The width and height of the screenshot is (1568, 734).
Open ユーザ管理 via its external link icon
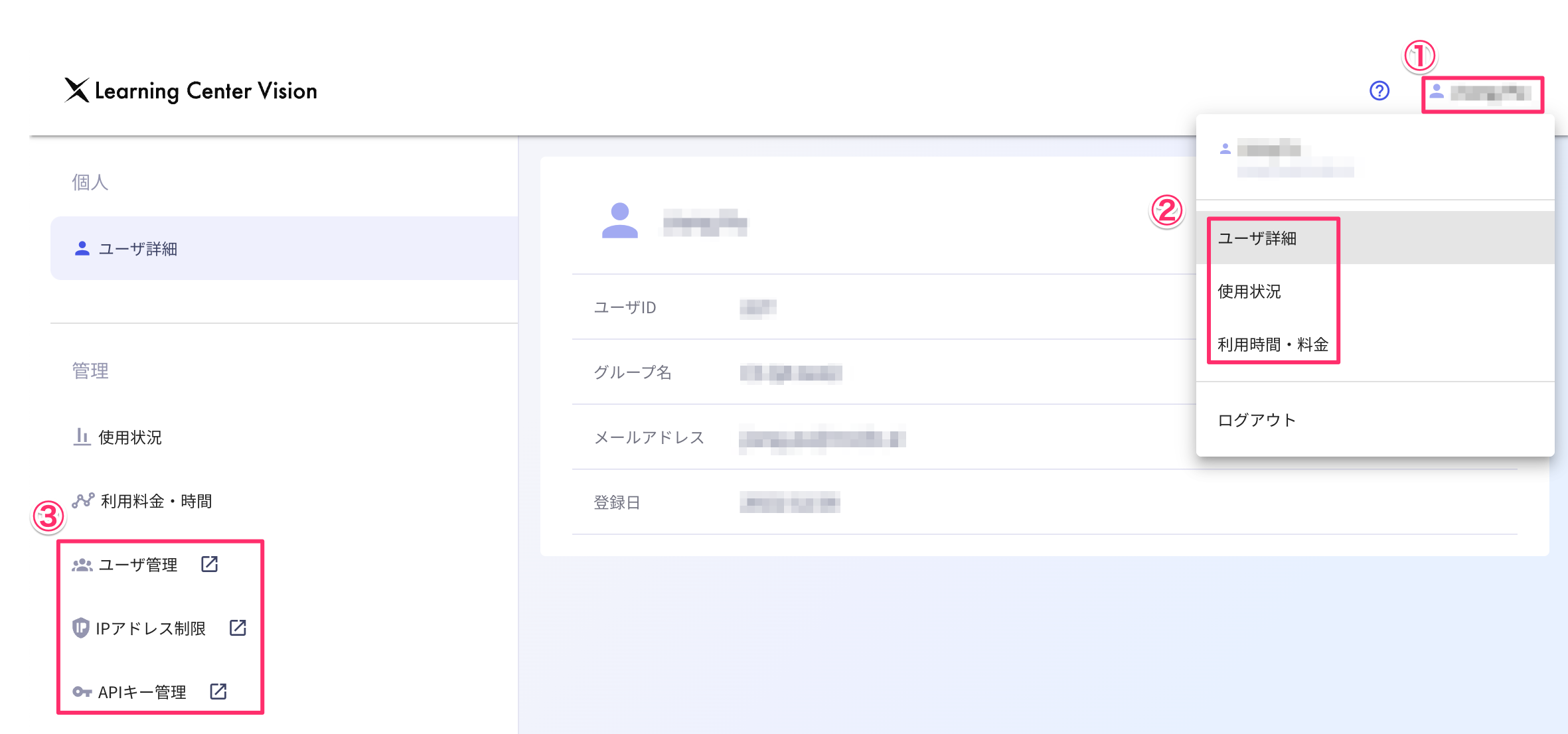click(x=210, y=565)
